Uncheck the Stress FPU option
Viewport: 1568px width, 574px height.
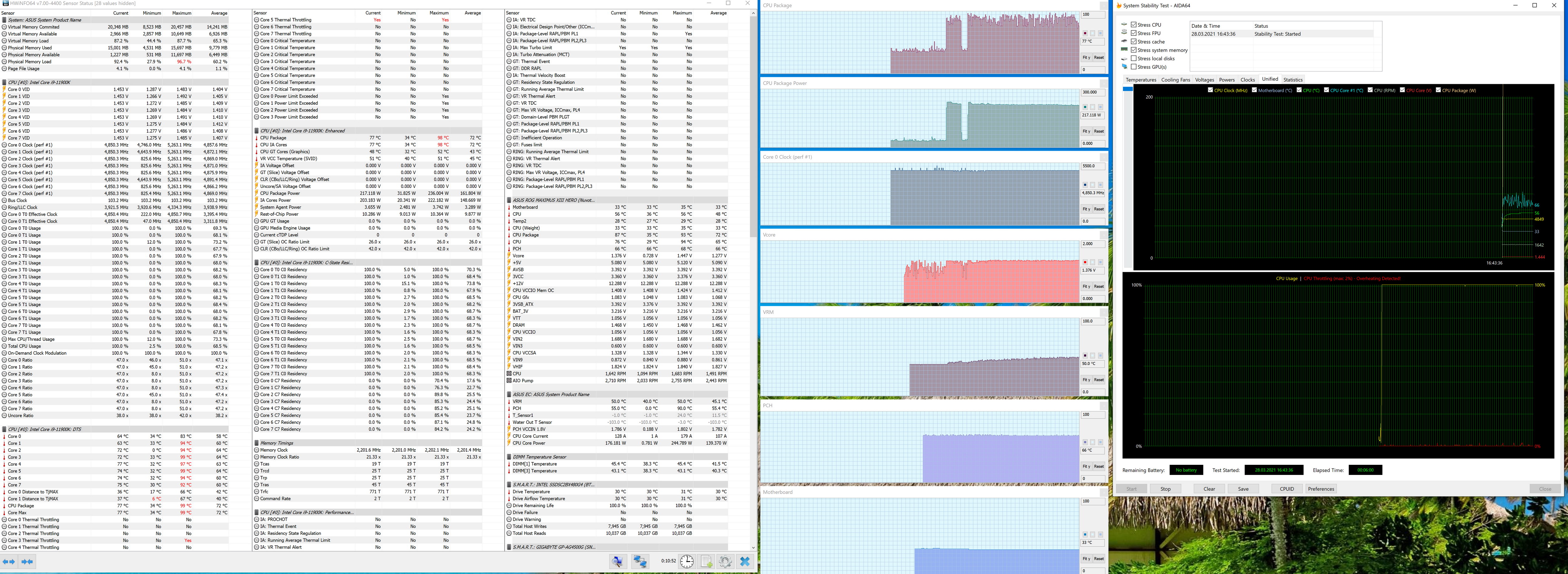pyautogui.click(x=1133, y=34)
